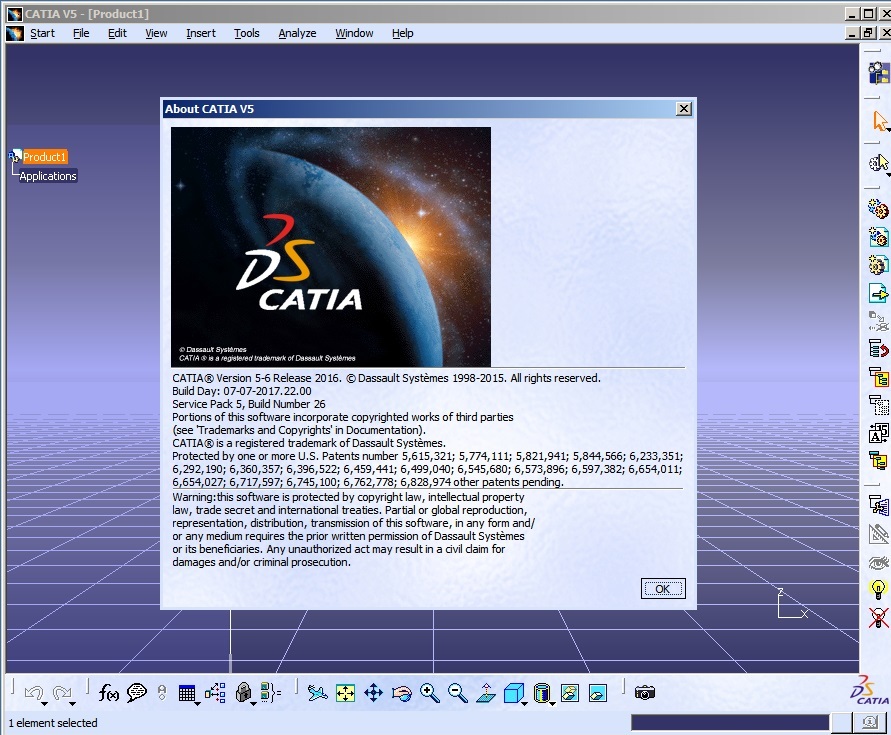Select the Rotate view tool
The height and width of the screenshot is (735, 891).
pos(402,693)
